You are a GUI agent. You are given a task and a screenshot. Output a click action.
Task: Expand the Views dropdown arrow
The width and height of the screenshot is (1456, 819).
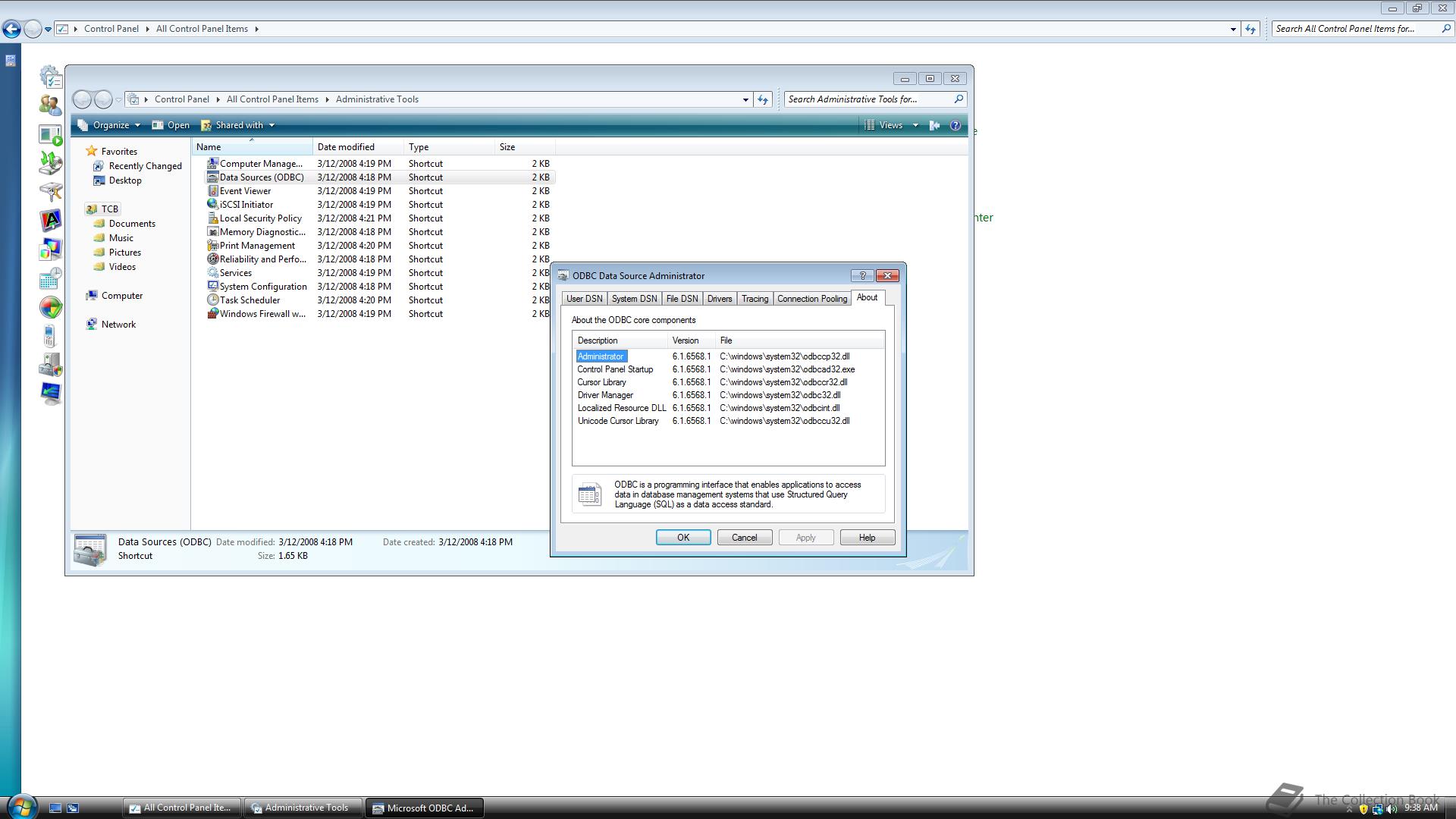tap(915, 126)
